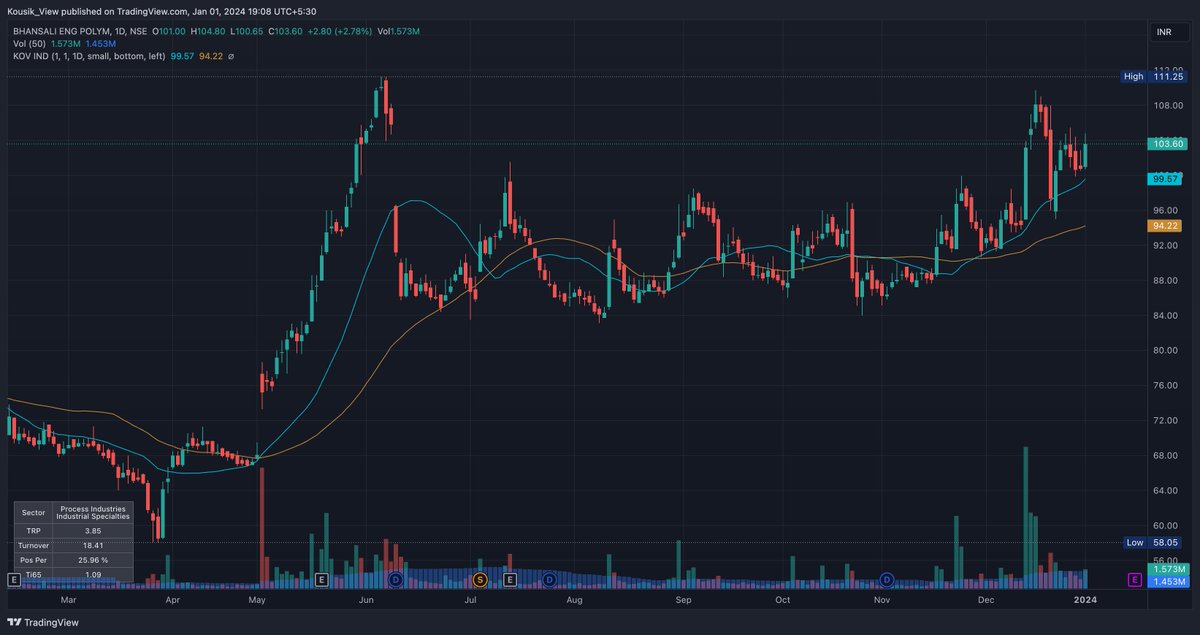The width and height of the screenshot is (1200, 635).
Task: Click the 108.00 price axis label
Action: click(1169, 105)
